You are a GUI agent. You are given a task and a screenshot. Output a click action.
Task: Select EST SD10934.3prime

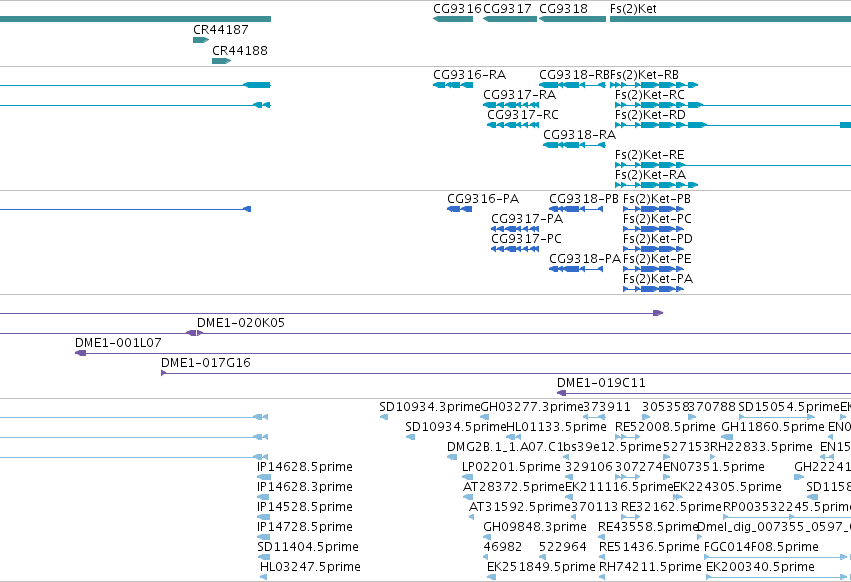[x=384, y=417]
